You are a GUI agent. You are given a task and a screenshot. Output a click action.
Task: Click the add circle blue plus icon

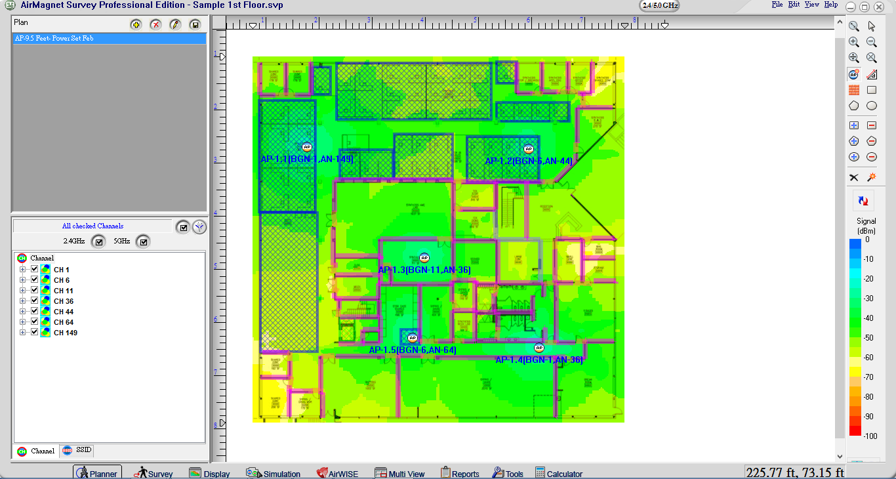854,157
